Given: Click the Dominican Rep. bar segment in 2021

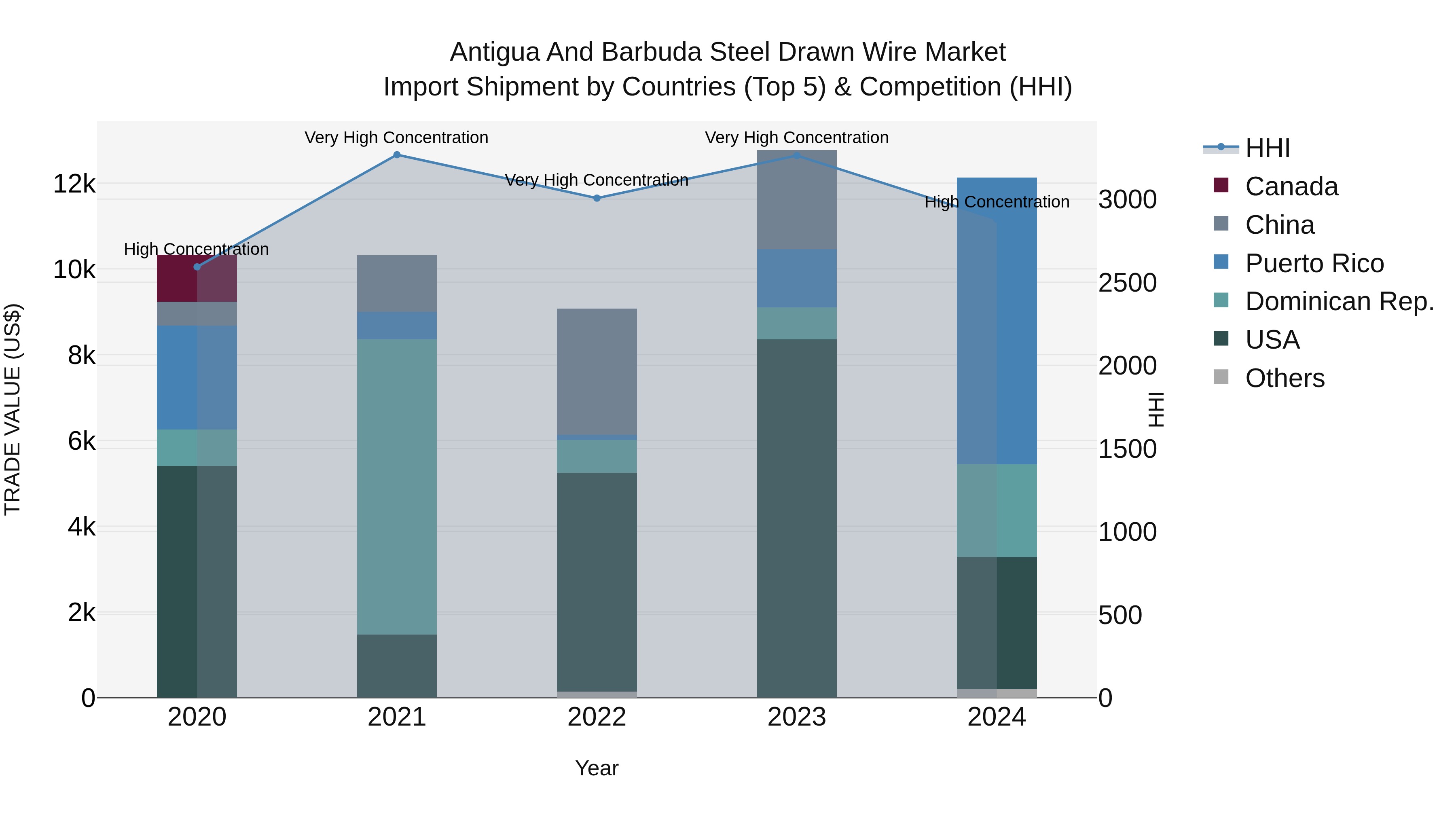Looking at the screenshot, I should pos(397,487).
